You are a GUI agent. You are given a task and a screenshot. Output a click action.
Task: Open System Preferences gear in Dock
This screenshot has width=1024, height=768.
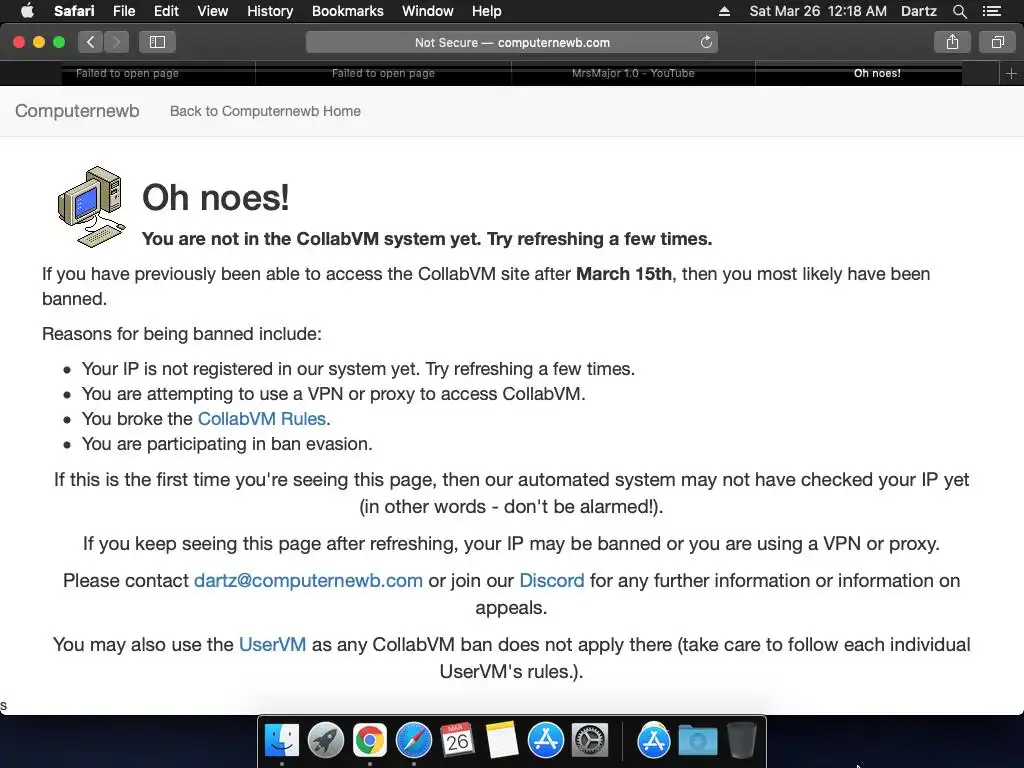click(590, 741)
